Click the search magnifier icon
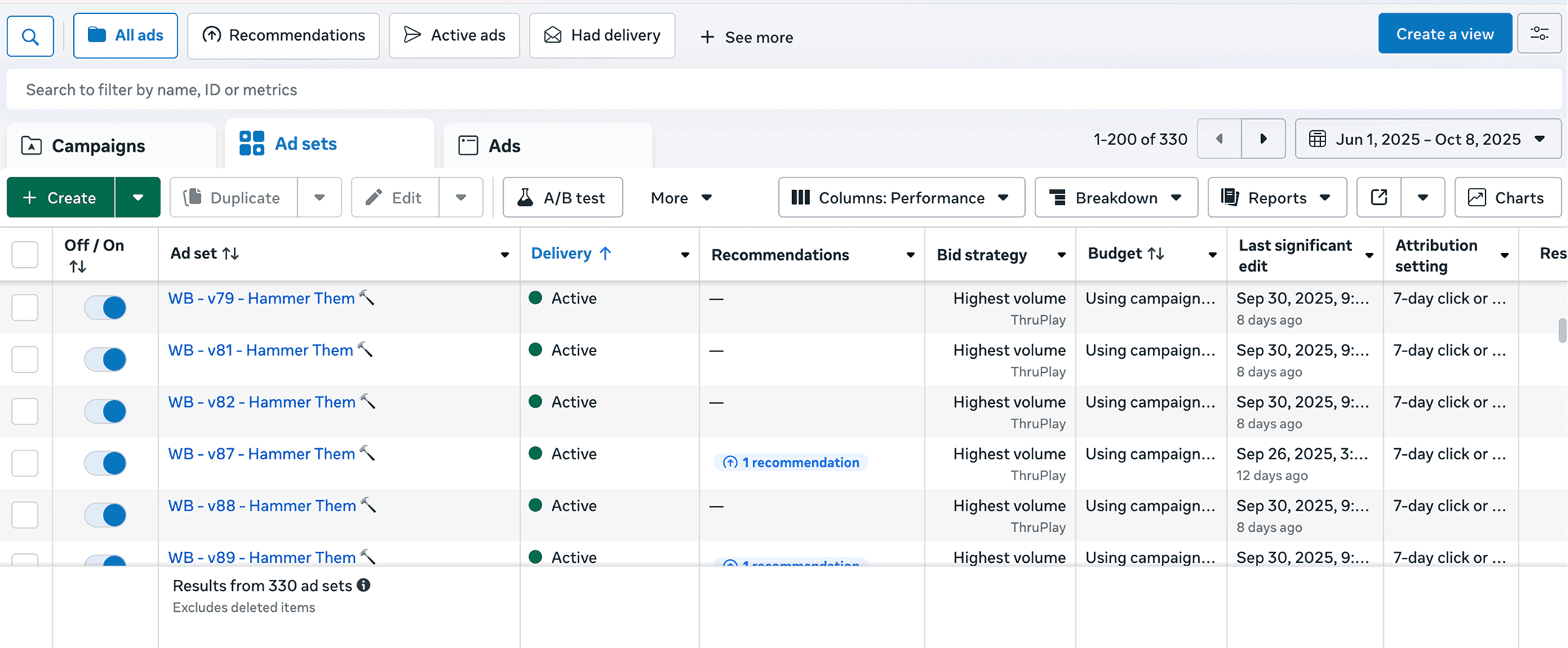 pos(30,36)
